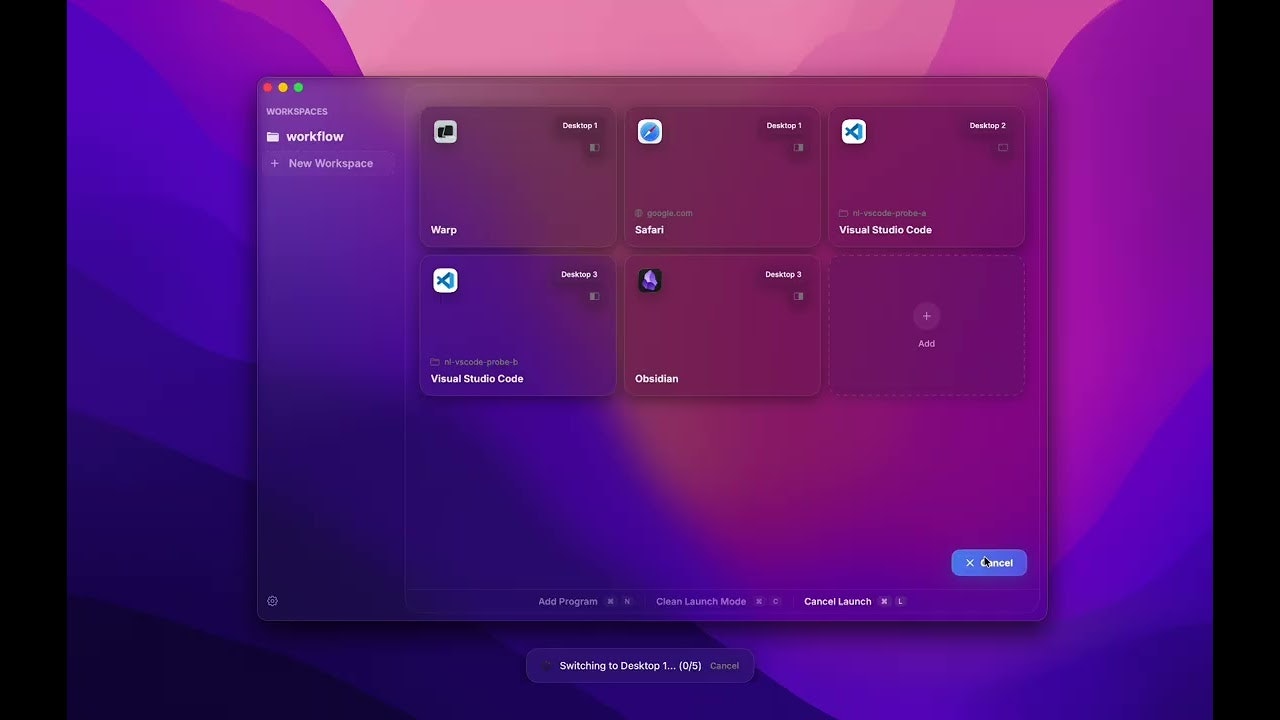This screenshot has height=720, width=1280.
Task: Click the folder icon beside nl-vscode-probe-b
Action: pos(435,362)
